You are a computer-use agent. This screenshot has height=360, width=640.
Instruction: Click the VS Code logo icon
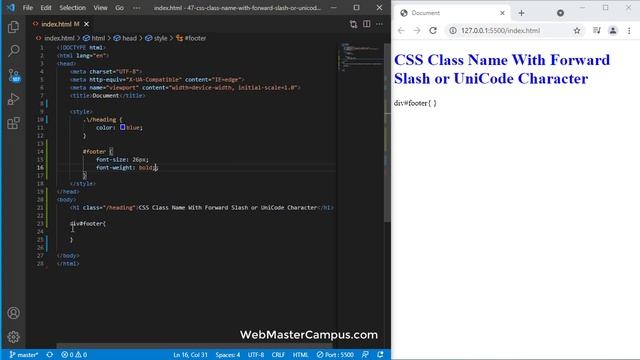[11, 7]
